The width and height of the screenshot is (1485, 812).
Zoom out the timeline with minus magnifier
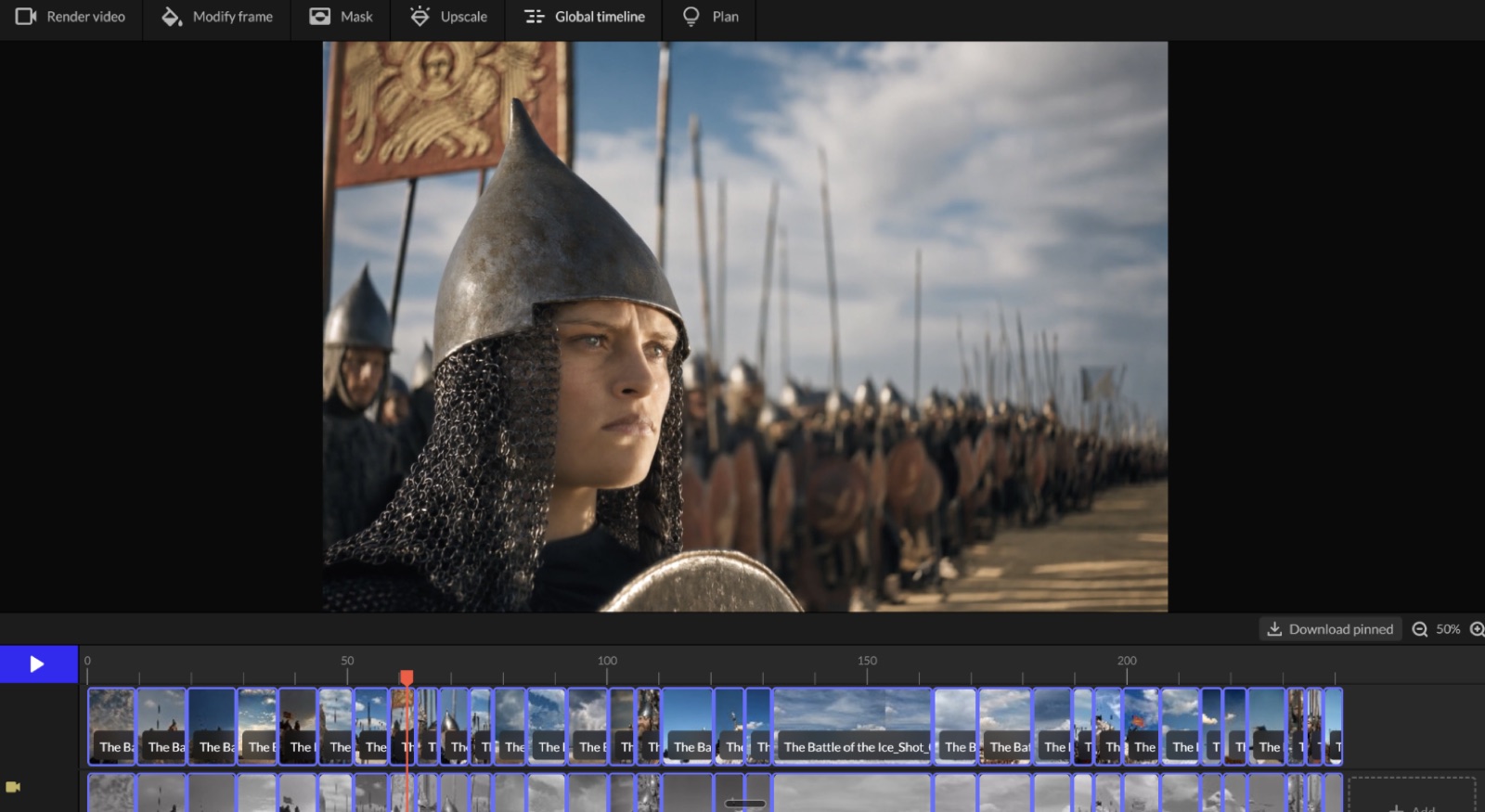[1419, 629]
